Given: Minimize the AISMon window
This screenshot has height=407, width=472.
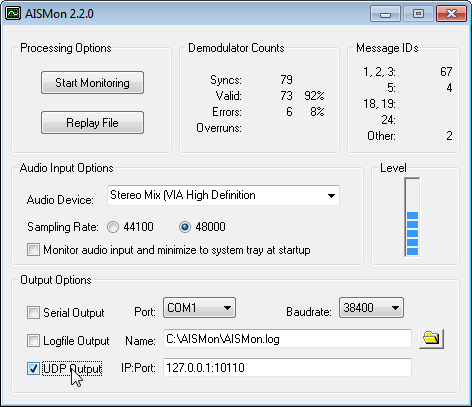Looking at the screenshot, I should coord(385,14).
